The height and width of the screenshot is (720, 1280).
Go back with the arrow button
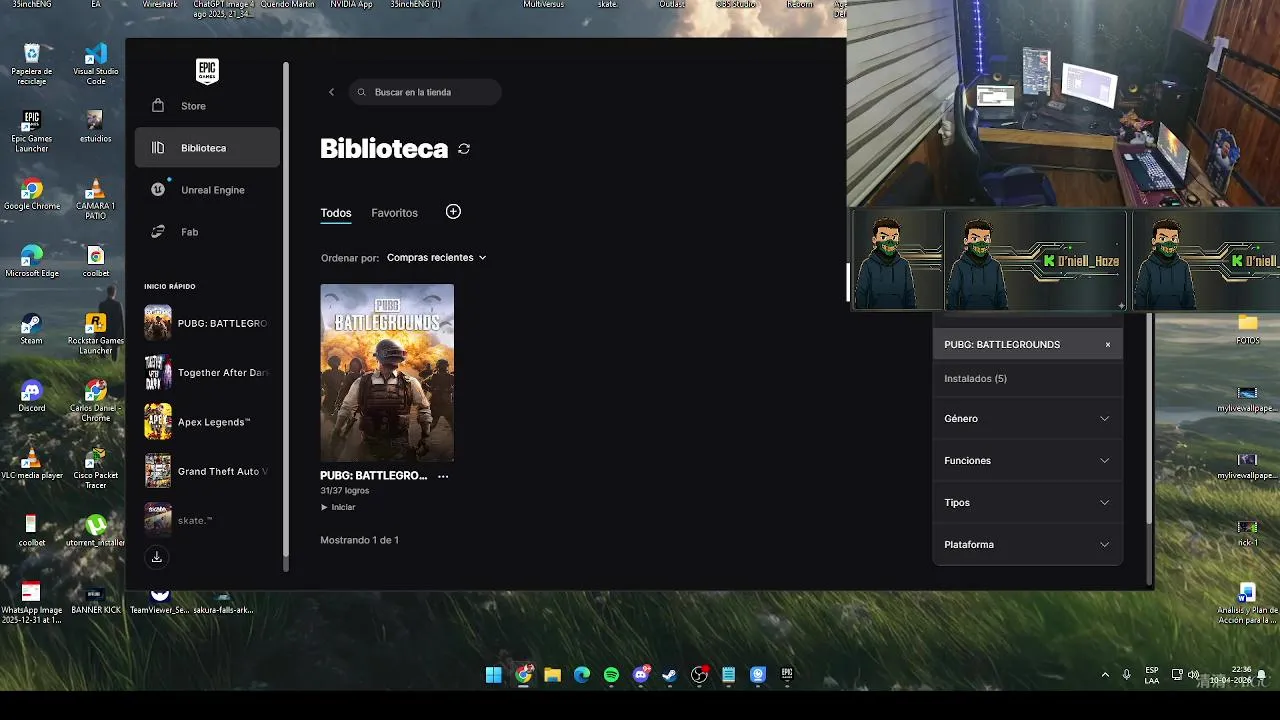point(332,92)
